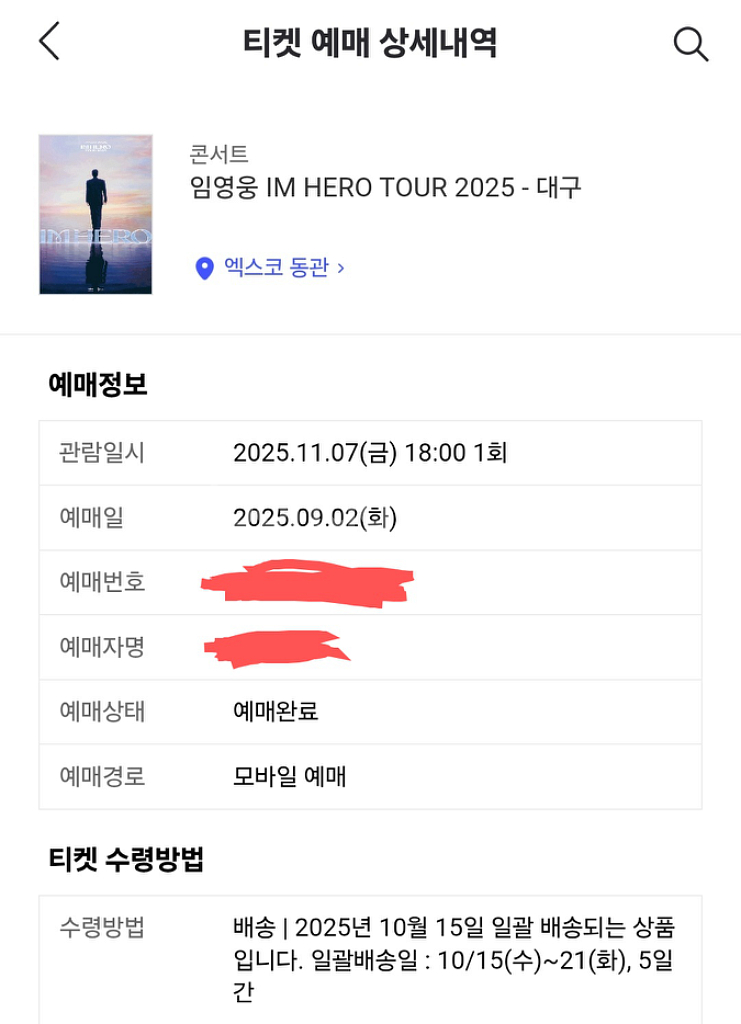Image resolution: width=741 pixels, height=1024 pixels.
Task: Select the 2025.11.07(금) 18:00 show time value
Action: [370, 453]
